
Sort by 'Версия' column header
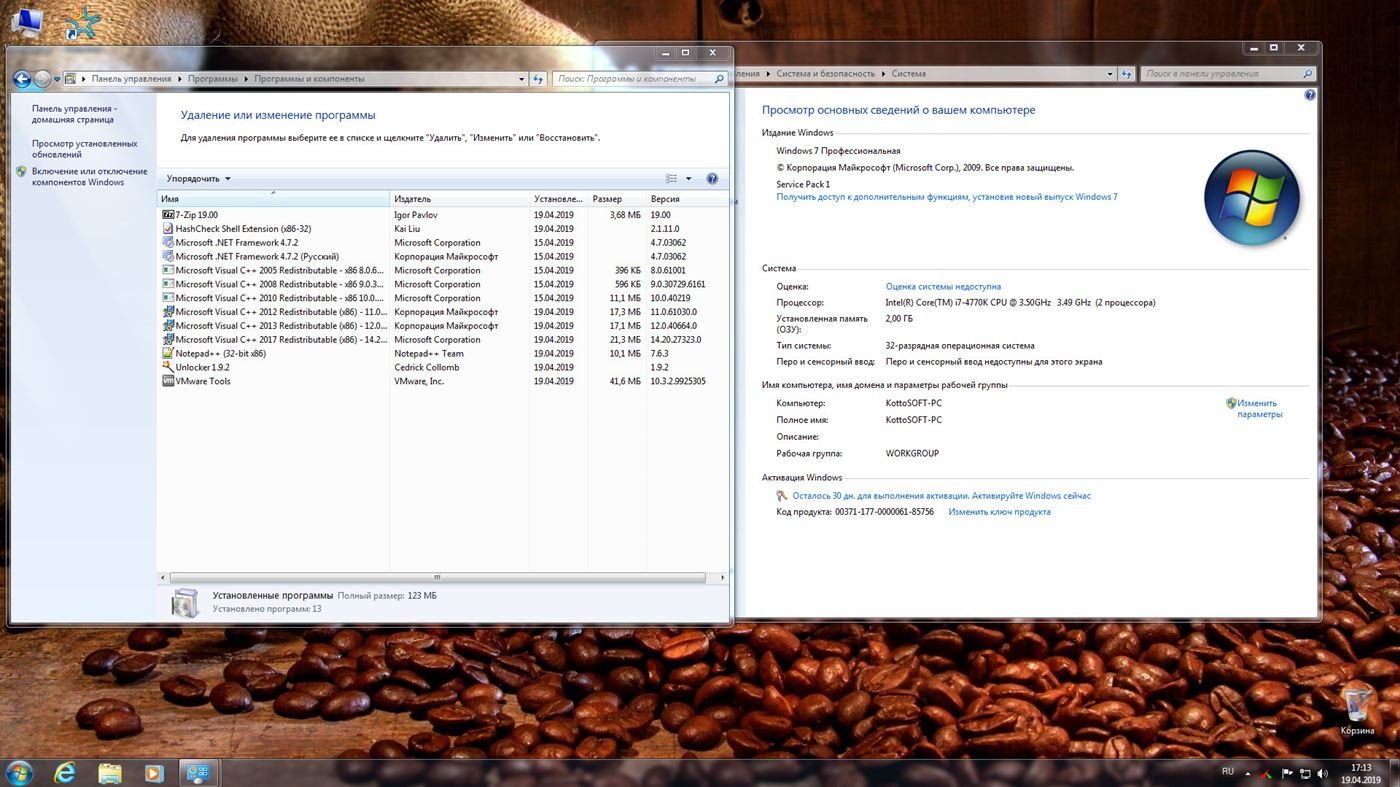pos(686,199)
